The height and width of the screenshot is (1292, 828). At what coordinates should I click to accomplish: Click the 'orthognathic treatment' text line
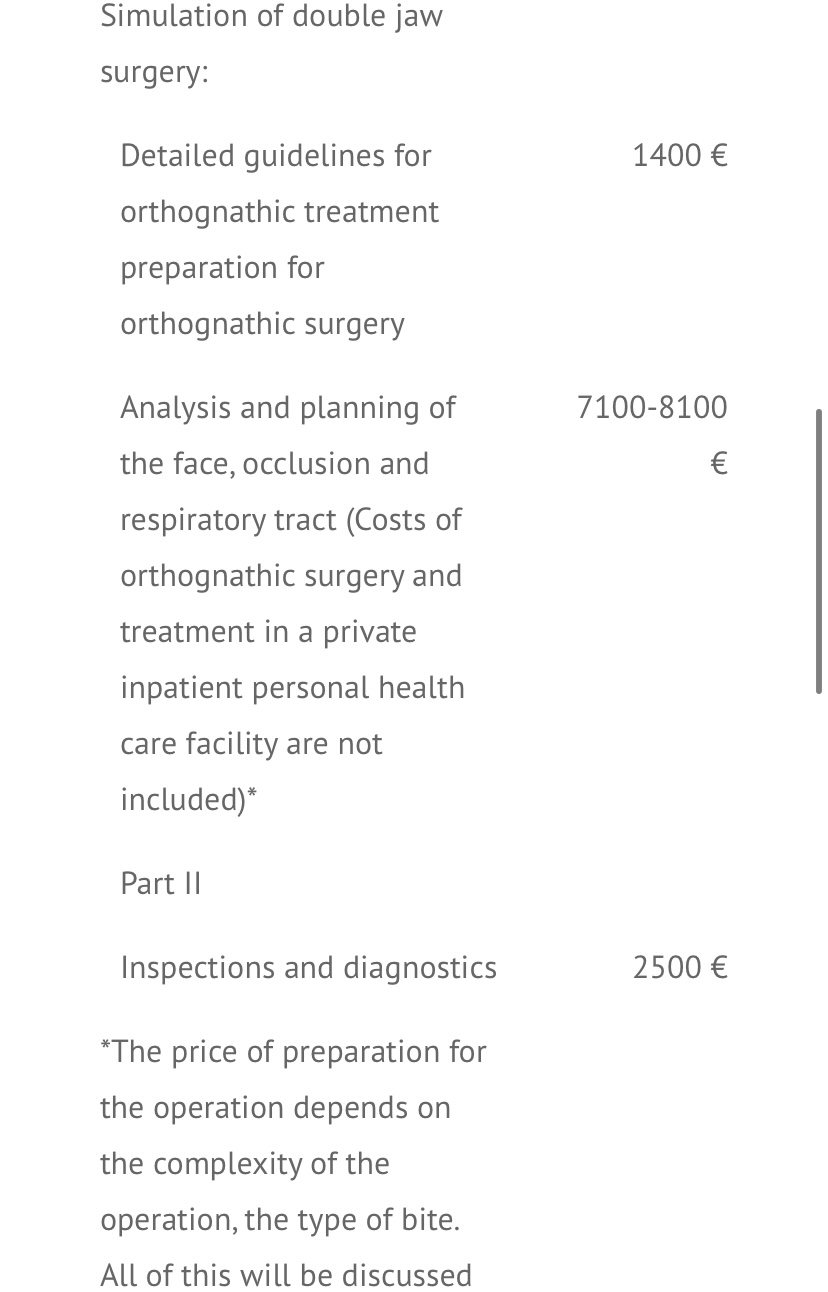[280, 212]
